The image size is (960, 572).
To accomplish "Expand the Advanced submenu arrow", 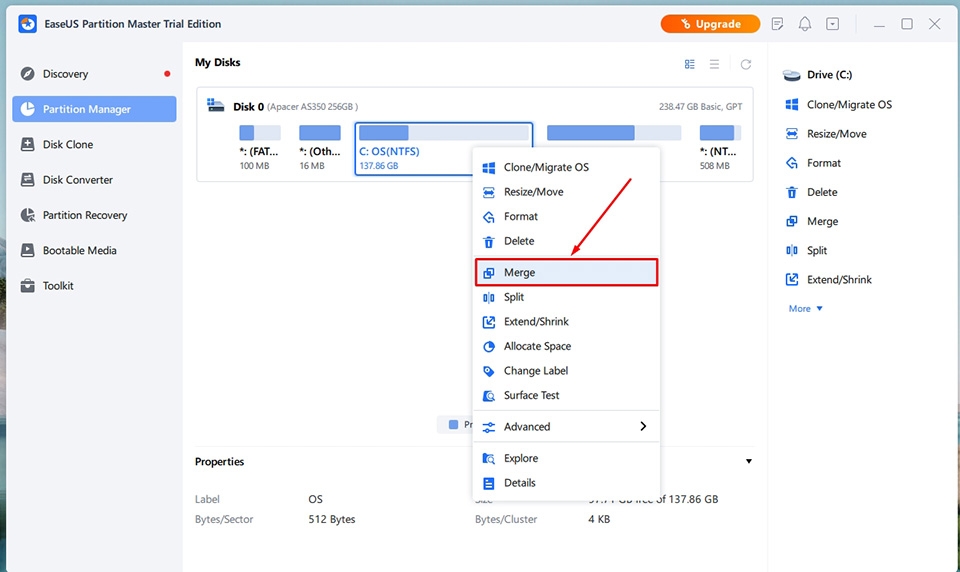I will (643, 426).
